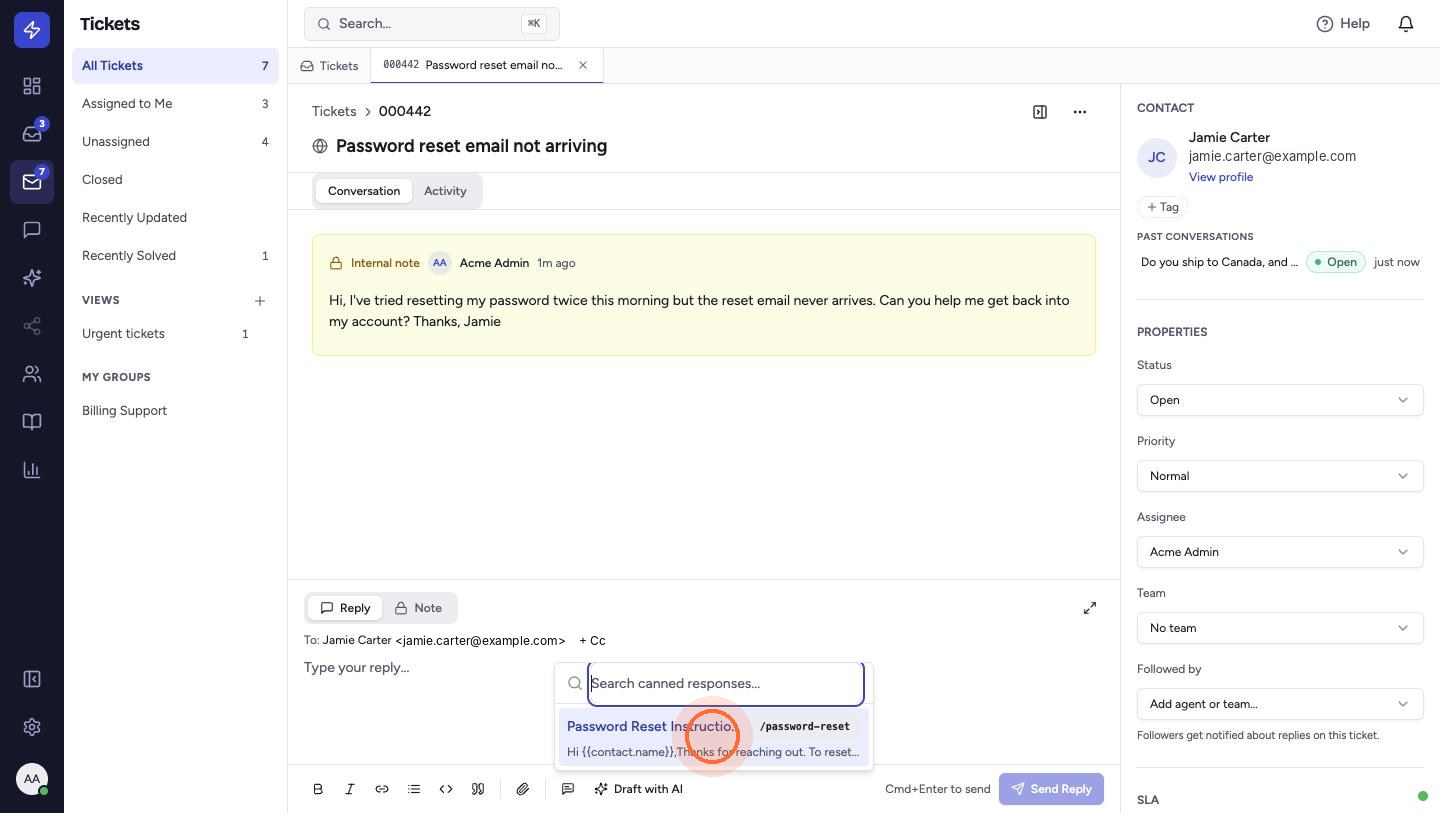The height and width of the screenshot is (813, 1440).
Task: Select Unassigned in the tickets sidebar
Action: (175, 142)
